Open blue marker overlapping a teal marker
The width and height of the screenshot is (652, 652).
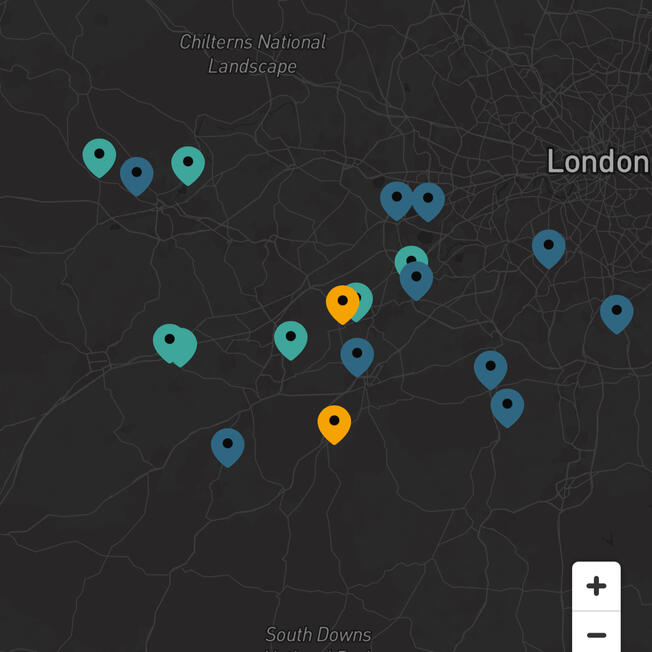pyautogui.click(x=416, y=279)
